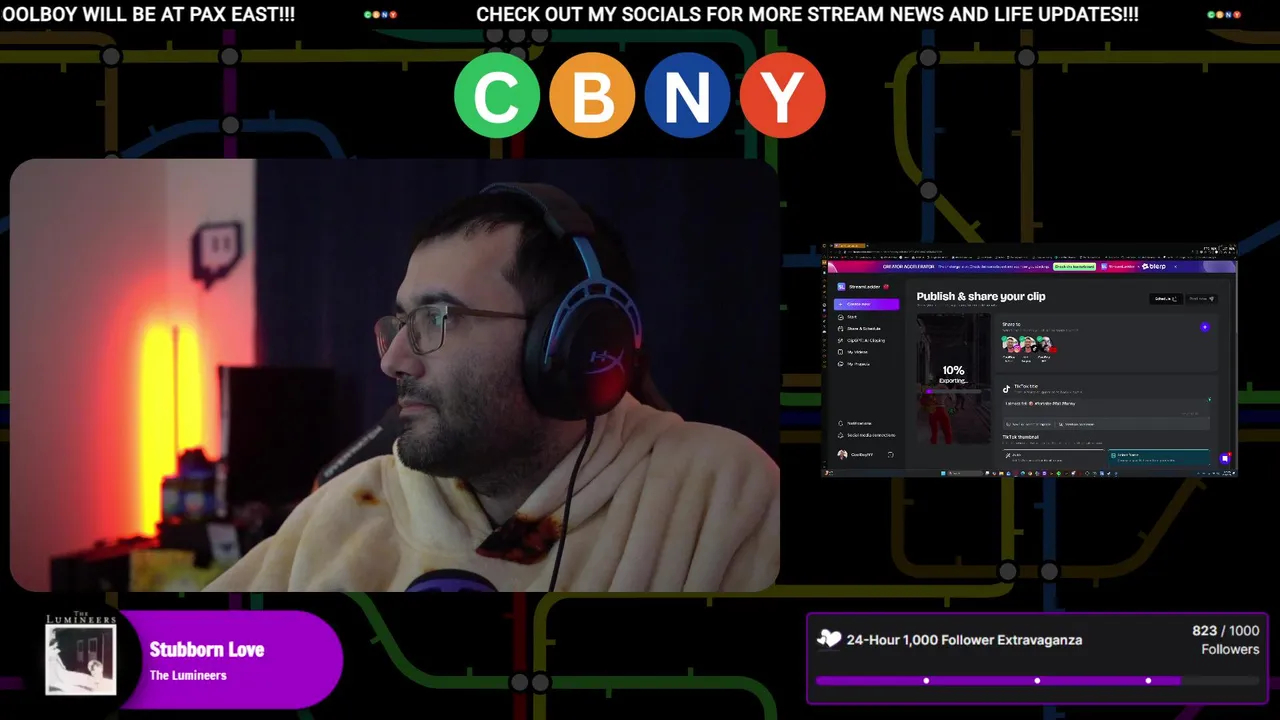Click the green Check the leaderboard button

(1074, 266)
